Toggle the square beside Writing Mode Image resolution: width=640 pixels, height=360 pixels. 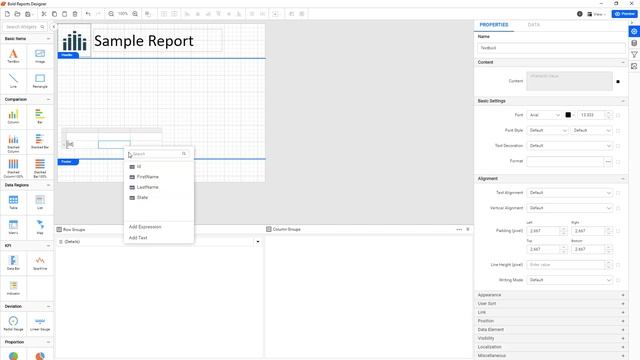618,280
